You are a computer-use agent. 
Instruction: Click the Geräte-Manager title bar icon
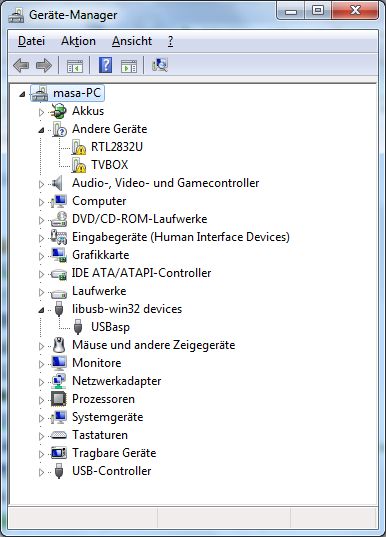click(x=16, y=15)
